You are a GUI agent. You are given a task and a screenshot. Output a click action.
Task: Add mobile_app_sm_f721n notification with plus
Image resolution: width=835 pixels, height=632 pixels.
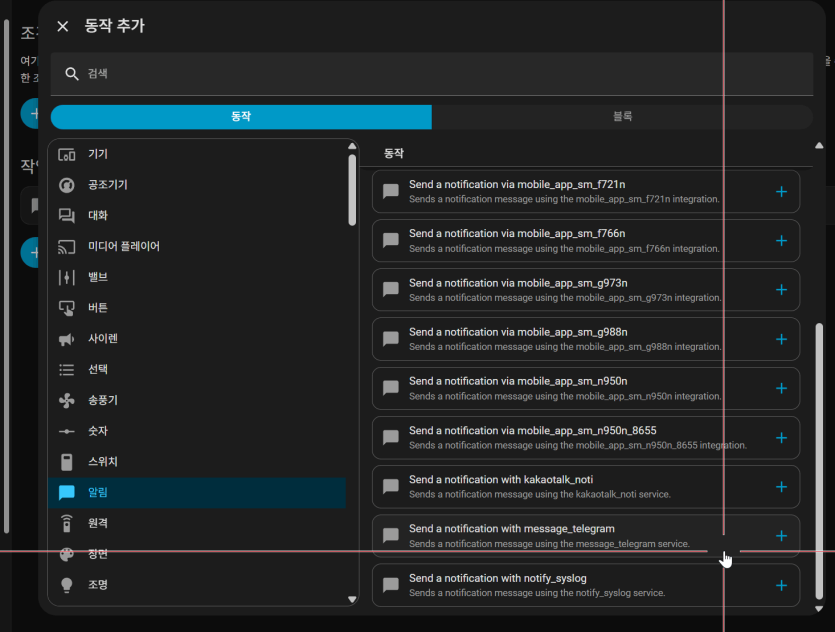point(781,192)
